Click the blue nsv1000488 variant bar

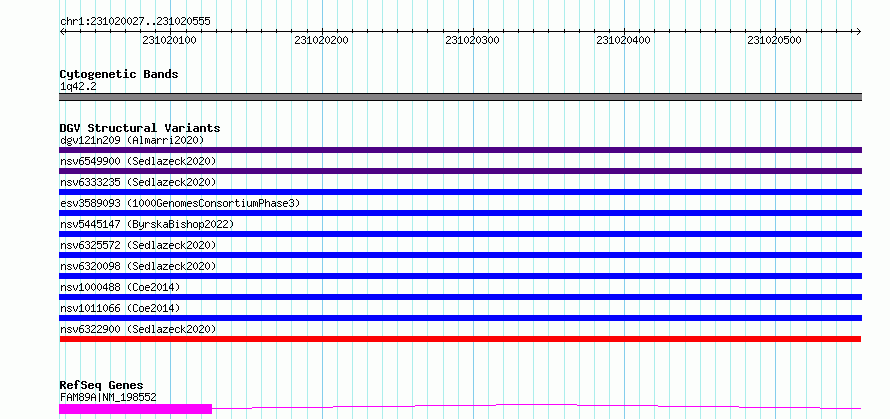point(460,297)
